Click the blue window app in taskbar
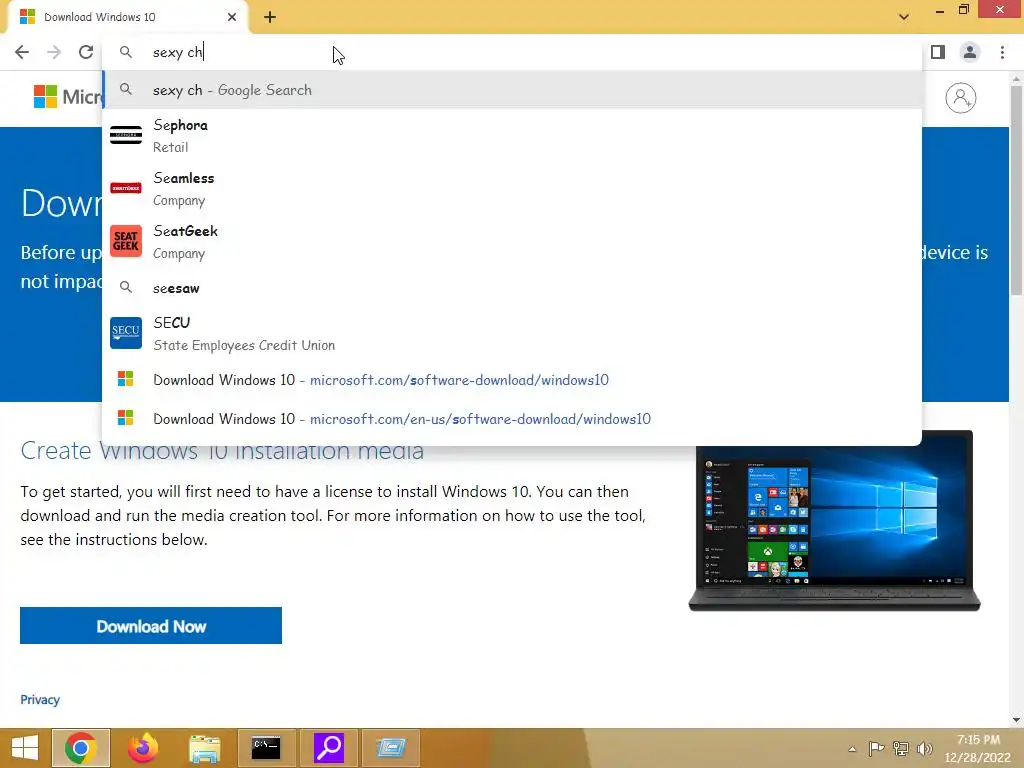Viewport: 1024px width, 768px height. coord(391,748)
